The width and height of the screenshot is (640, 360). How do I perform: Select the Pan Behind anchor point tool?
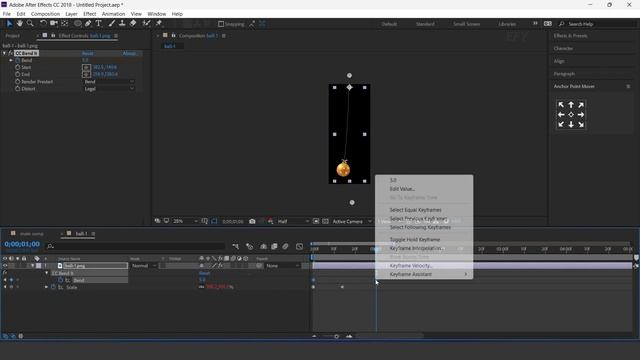[64, 24]
